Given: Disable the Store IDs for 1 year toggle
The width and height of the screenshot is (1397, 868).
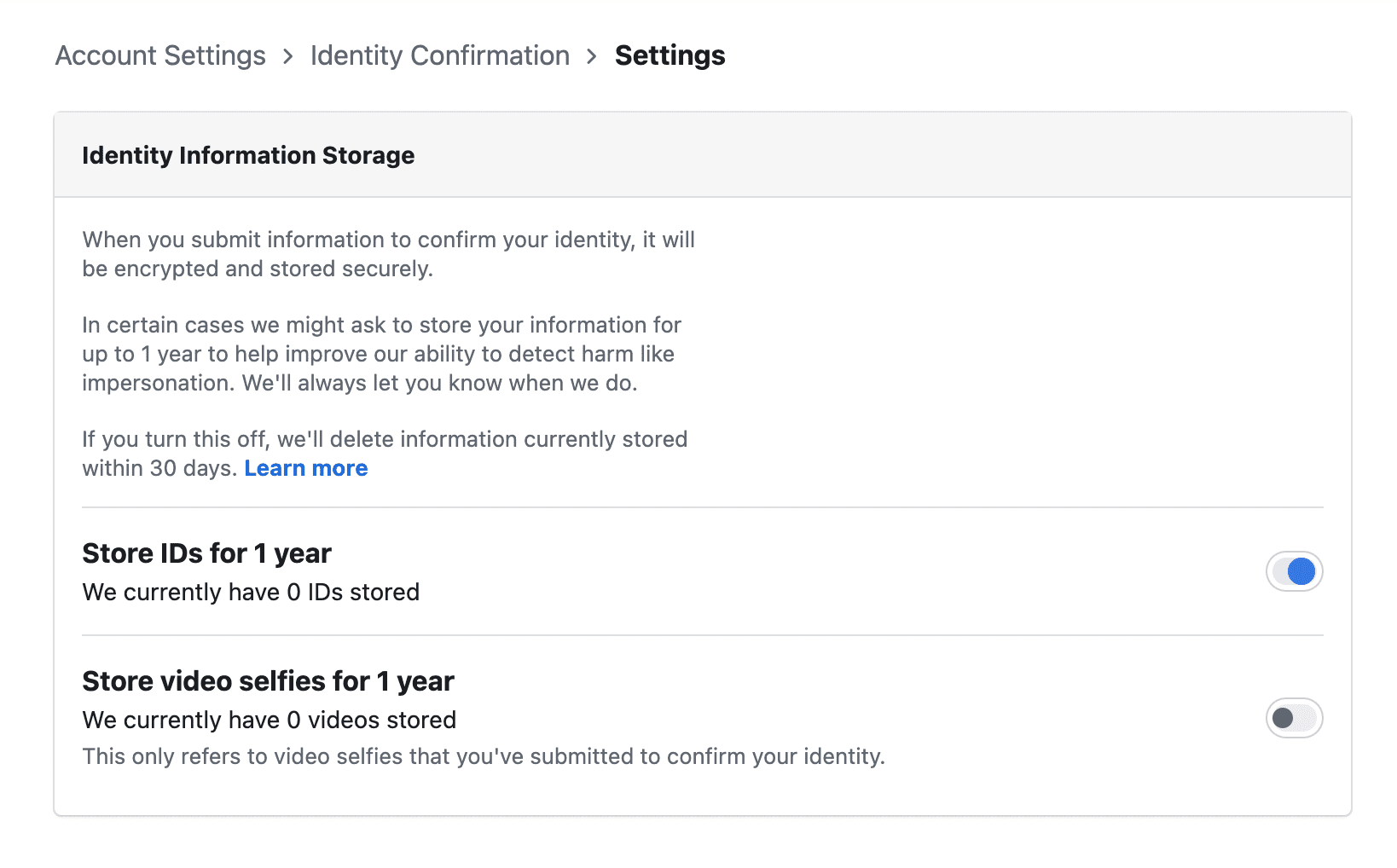Looking at the screenshot, I should (x=1294, y=571).
